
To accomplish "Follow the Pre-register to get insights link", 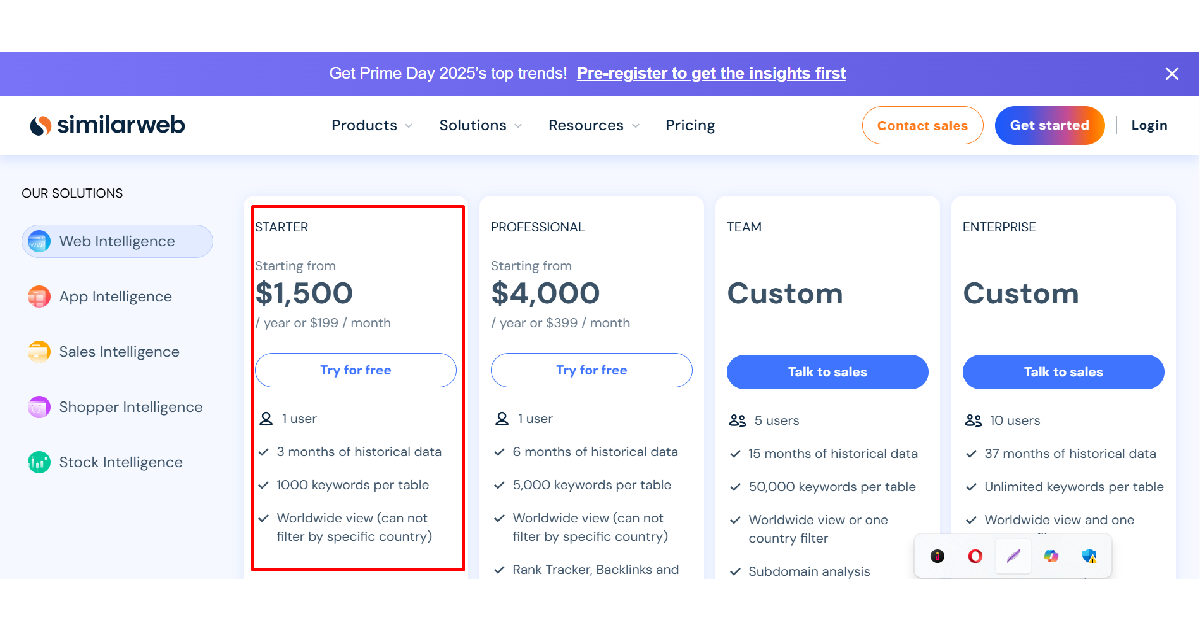I will point(711,73).
